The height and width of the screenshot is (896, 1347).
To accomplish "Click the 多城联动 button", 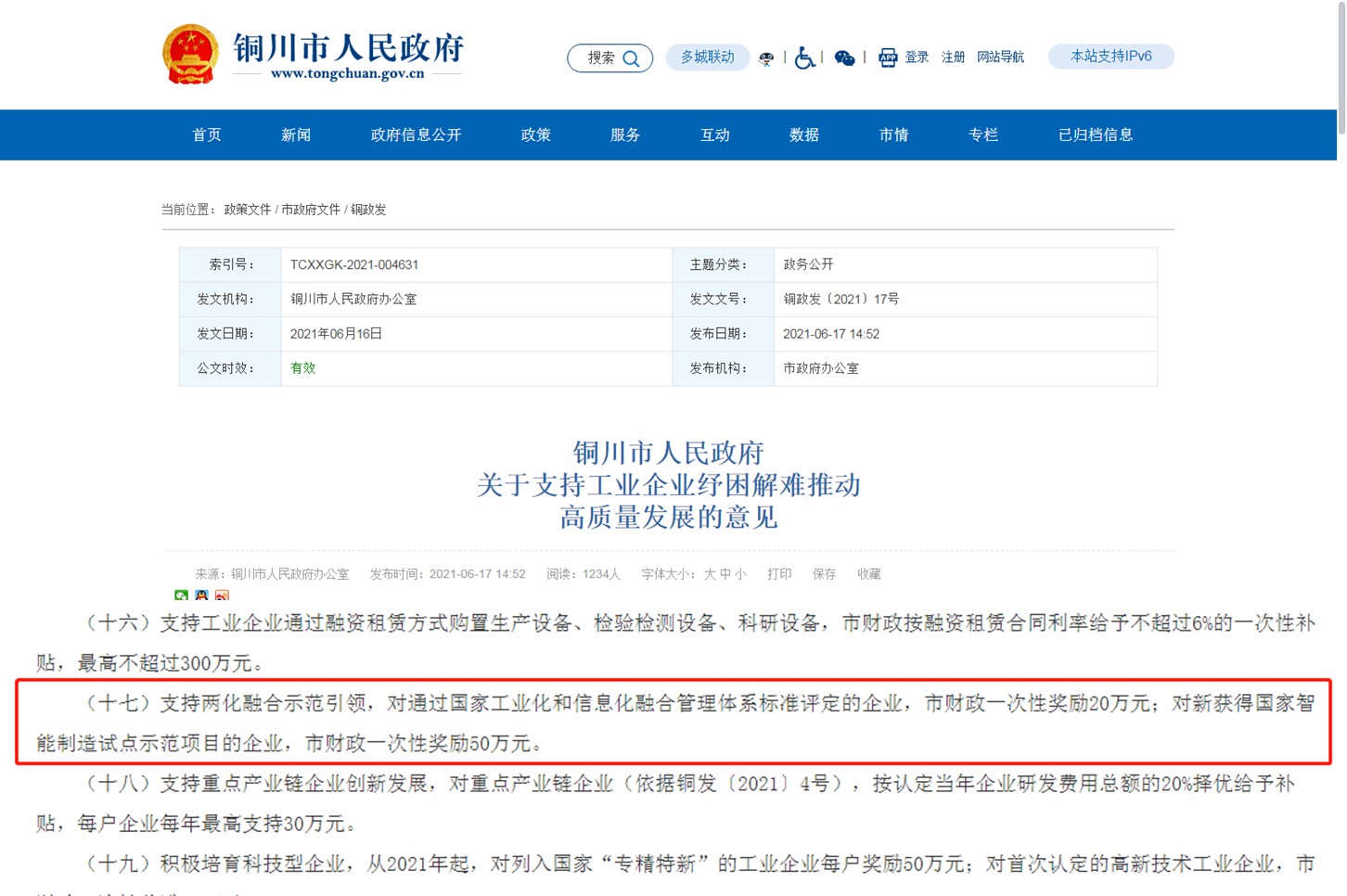I will click(707, 57).
